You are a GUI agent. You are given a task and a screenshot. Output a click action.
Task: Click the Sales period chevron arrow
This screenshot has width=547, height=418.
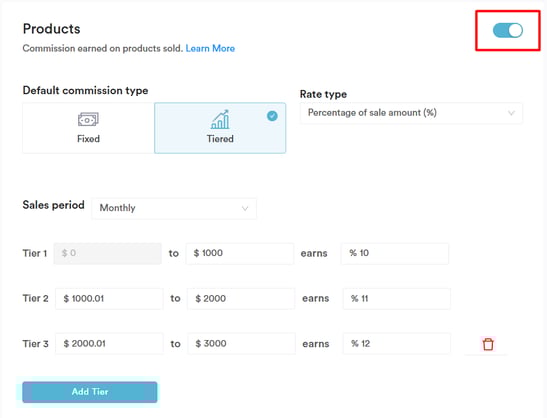click(x=245, y=209)
